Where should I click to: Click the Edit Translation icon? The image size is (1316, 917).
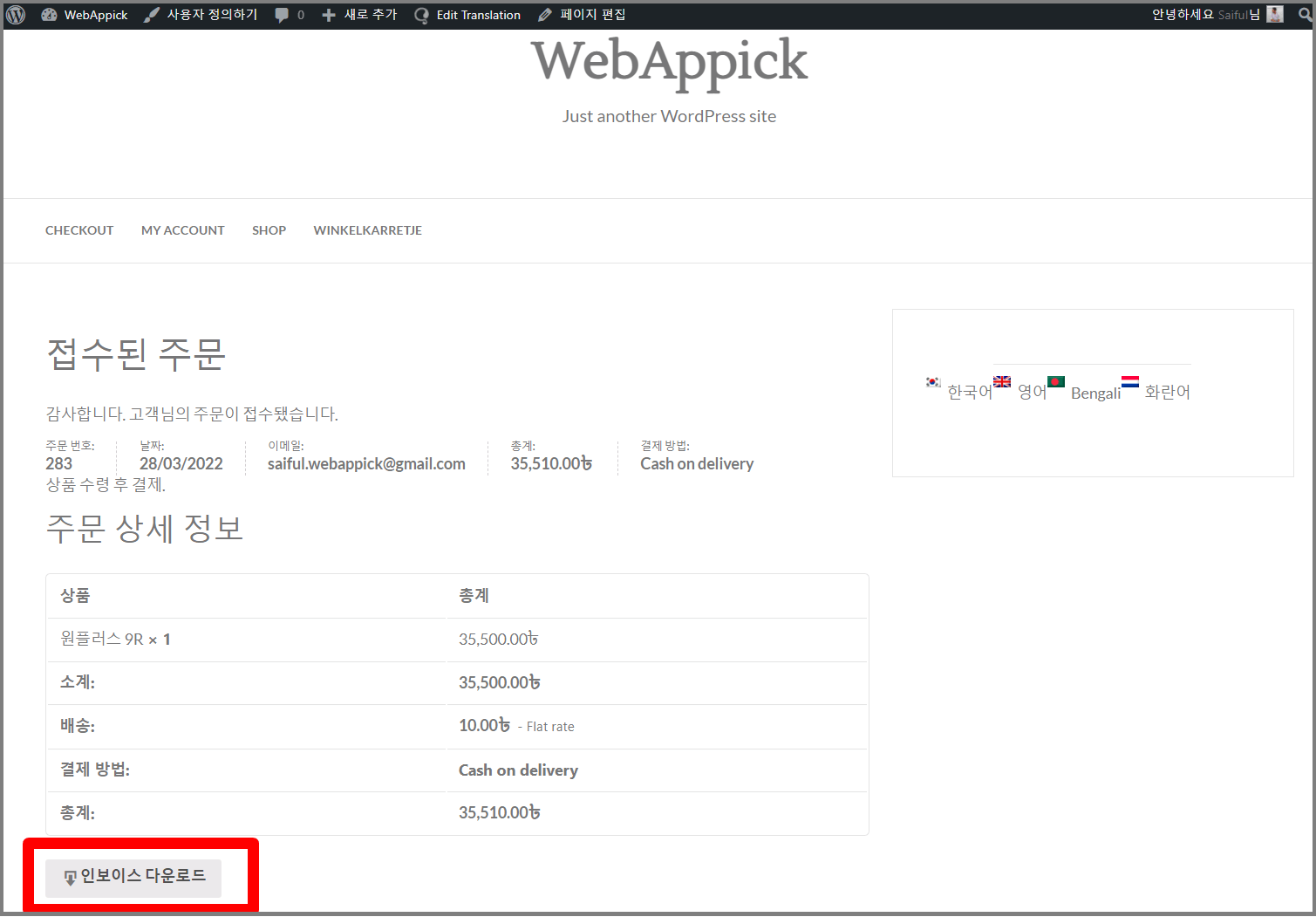pos(422,15)
